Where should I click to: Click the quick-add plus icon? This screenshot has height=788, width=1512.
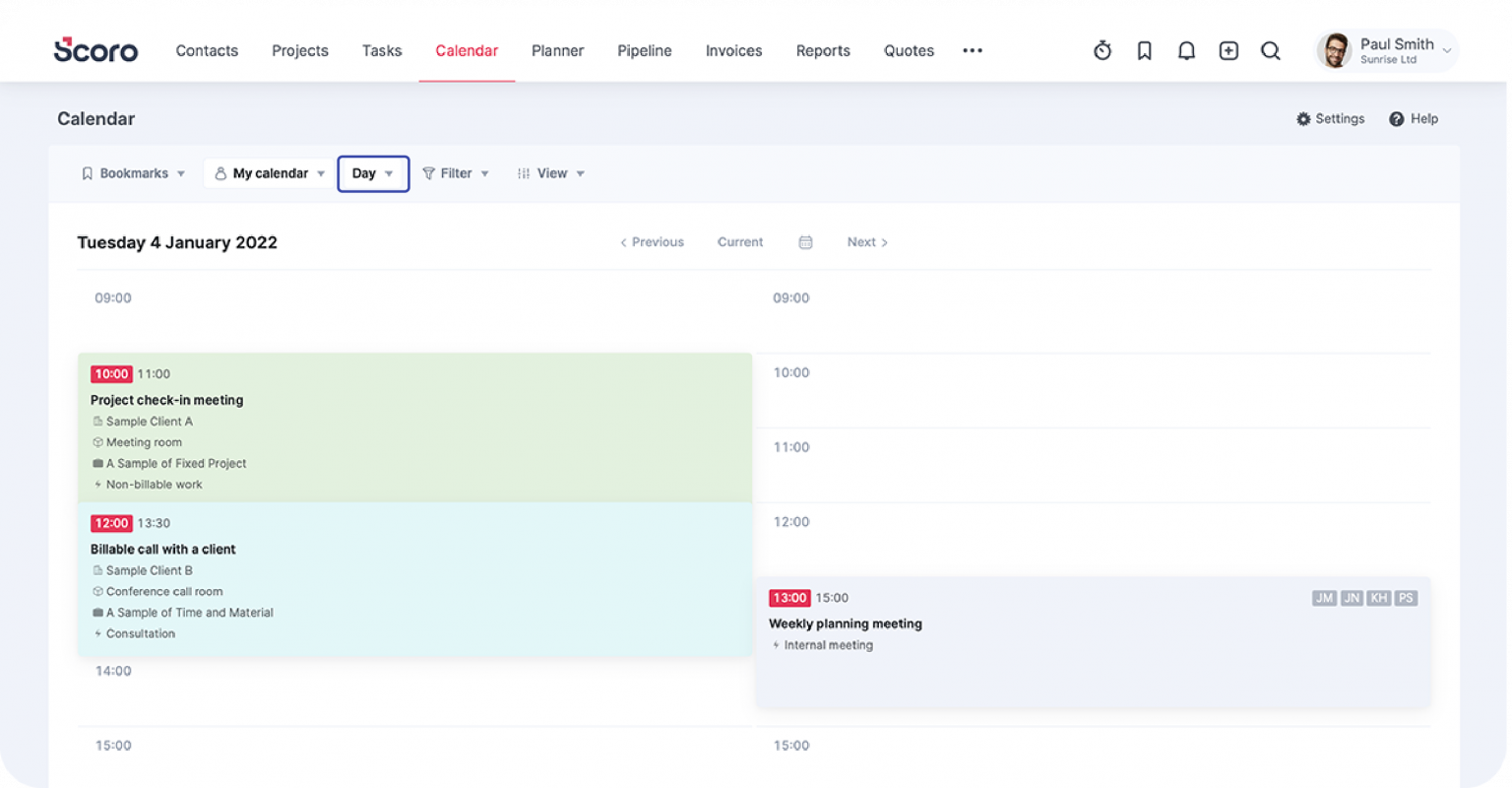[x=1228, y=50]
